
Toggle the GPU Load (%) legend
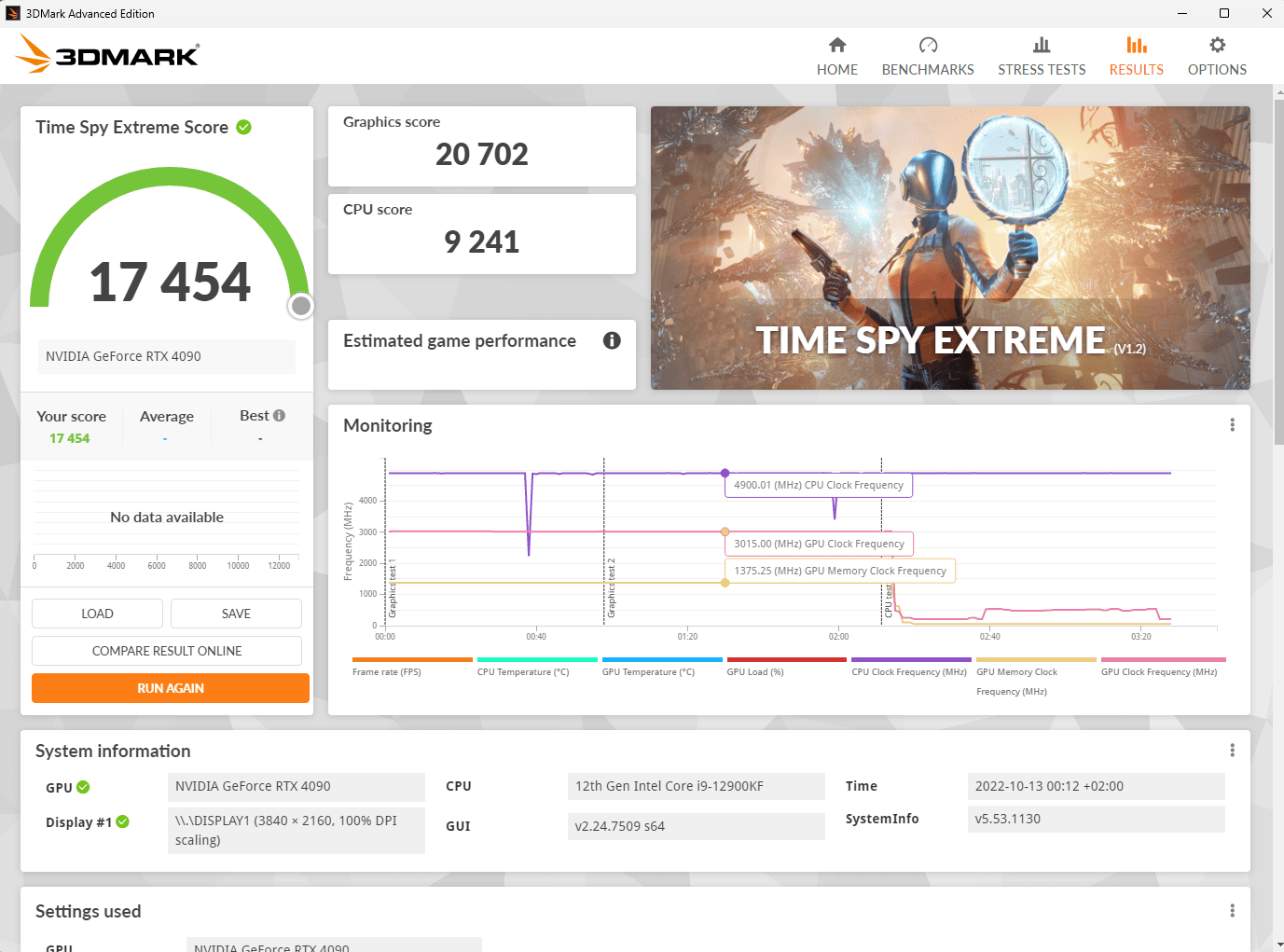coord(786,667)
